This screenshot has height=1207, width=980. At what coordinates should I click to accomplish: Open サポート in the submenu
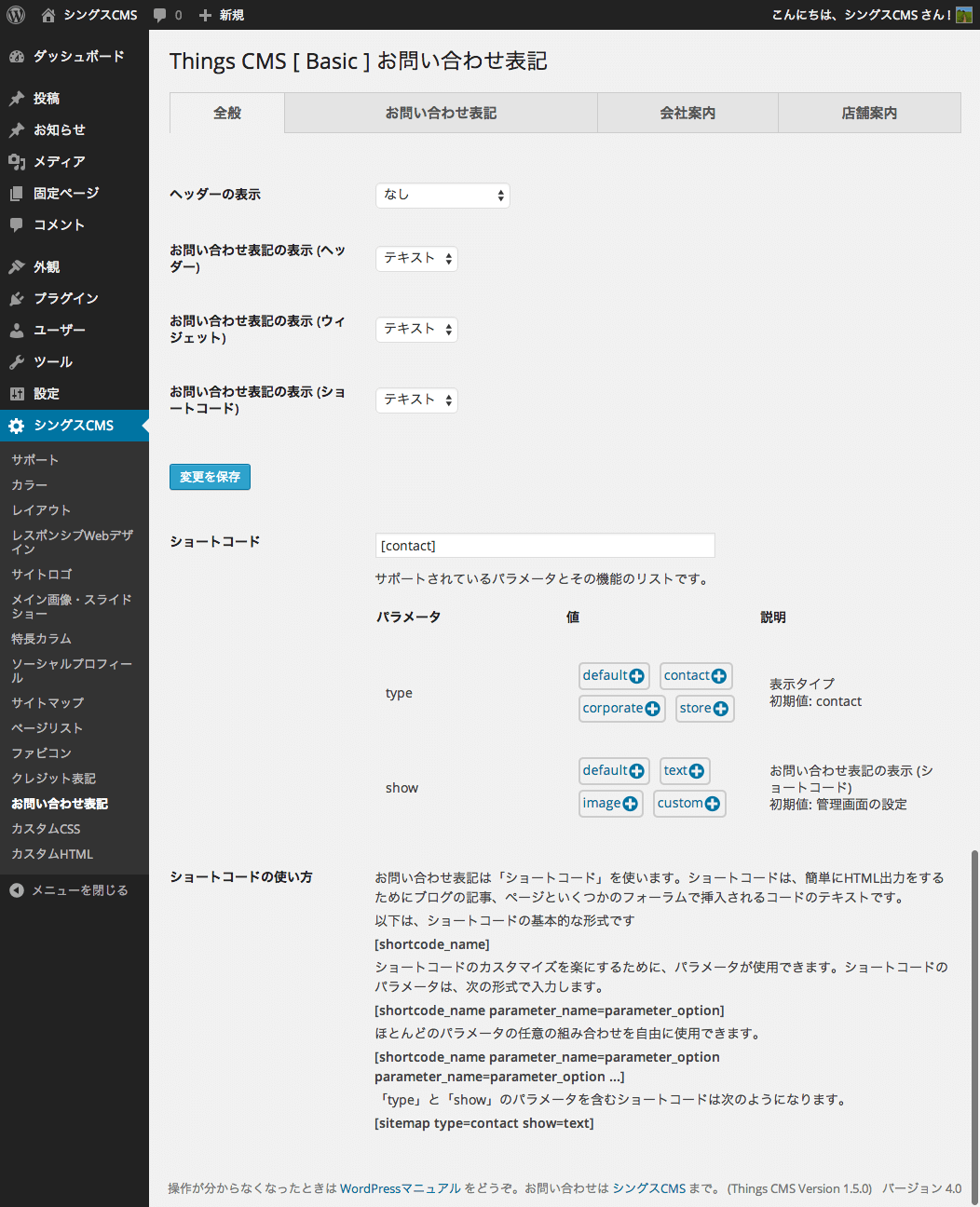[x=35, y=460]
